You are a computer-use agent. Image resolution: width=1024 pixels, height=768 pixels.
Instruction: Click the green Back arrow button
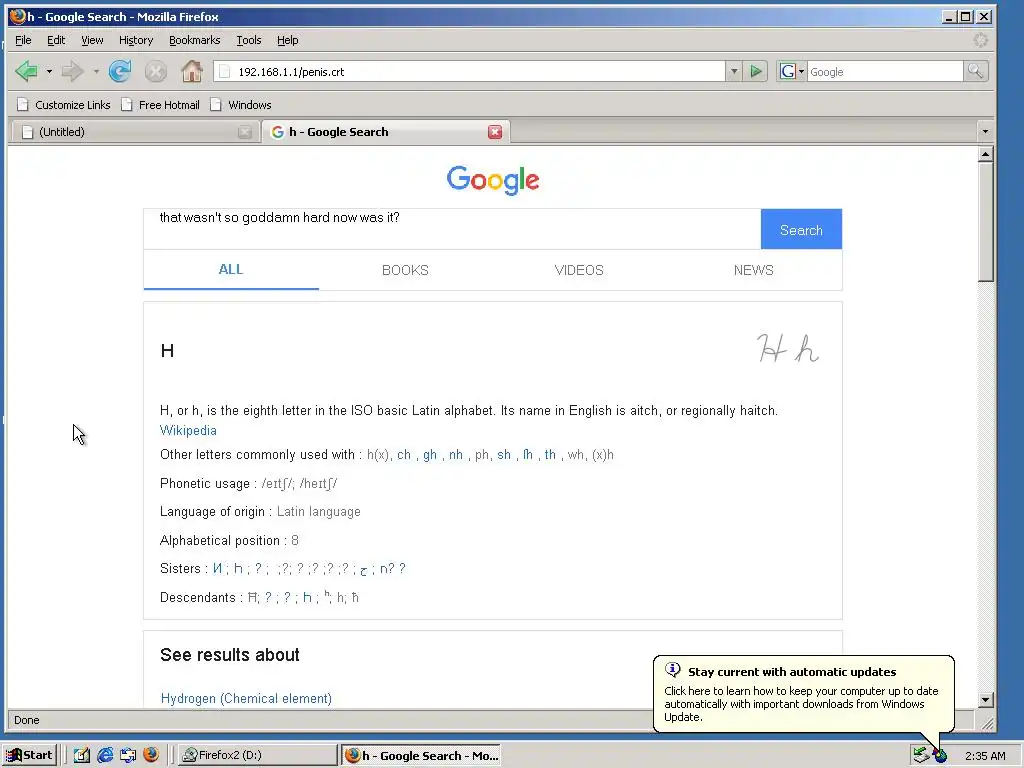coord(27,71)
